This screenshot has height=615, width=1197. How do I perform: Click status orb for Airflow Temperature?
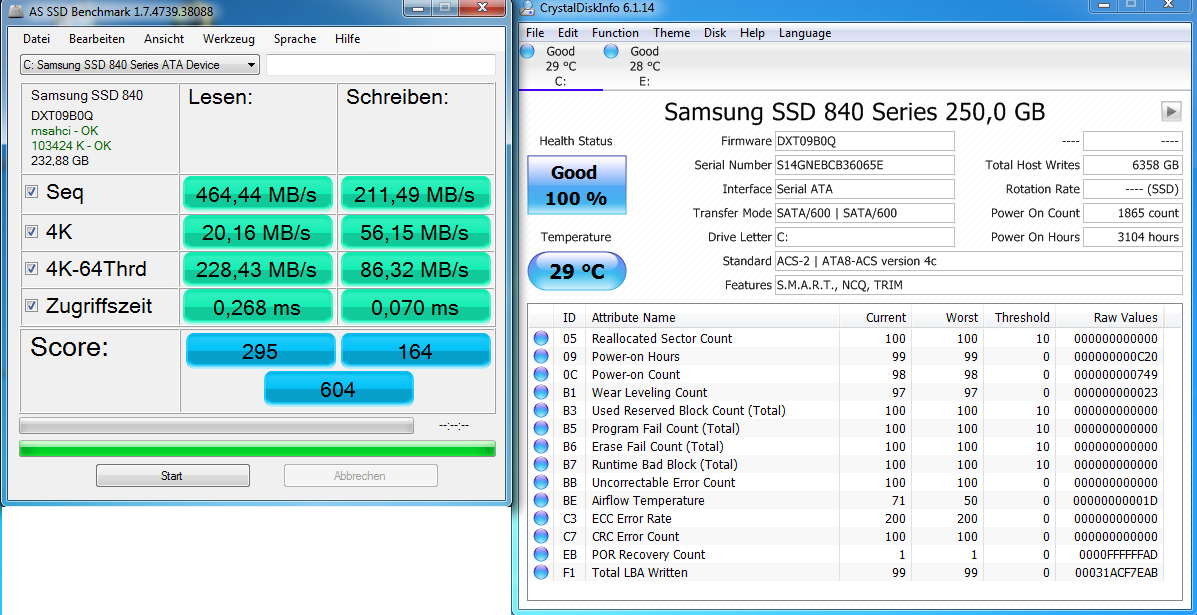(x=541, y=501)
